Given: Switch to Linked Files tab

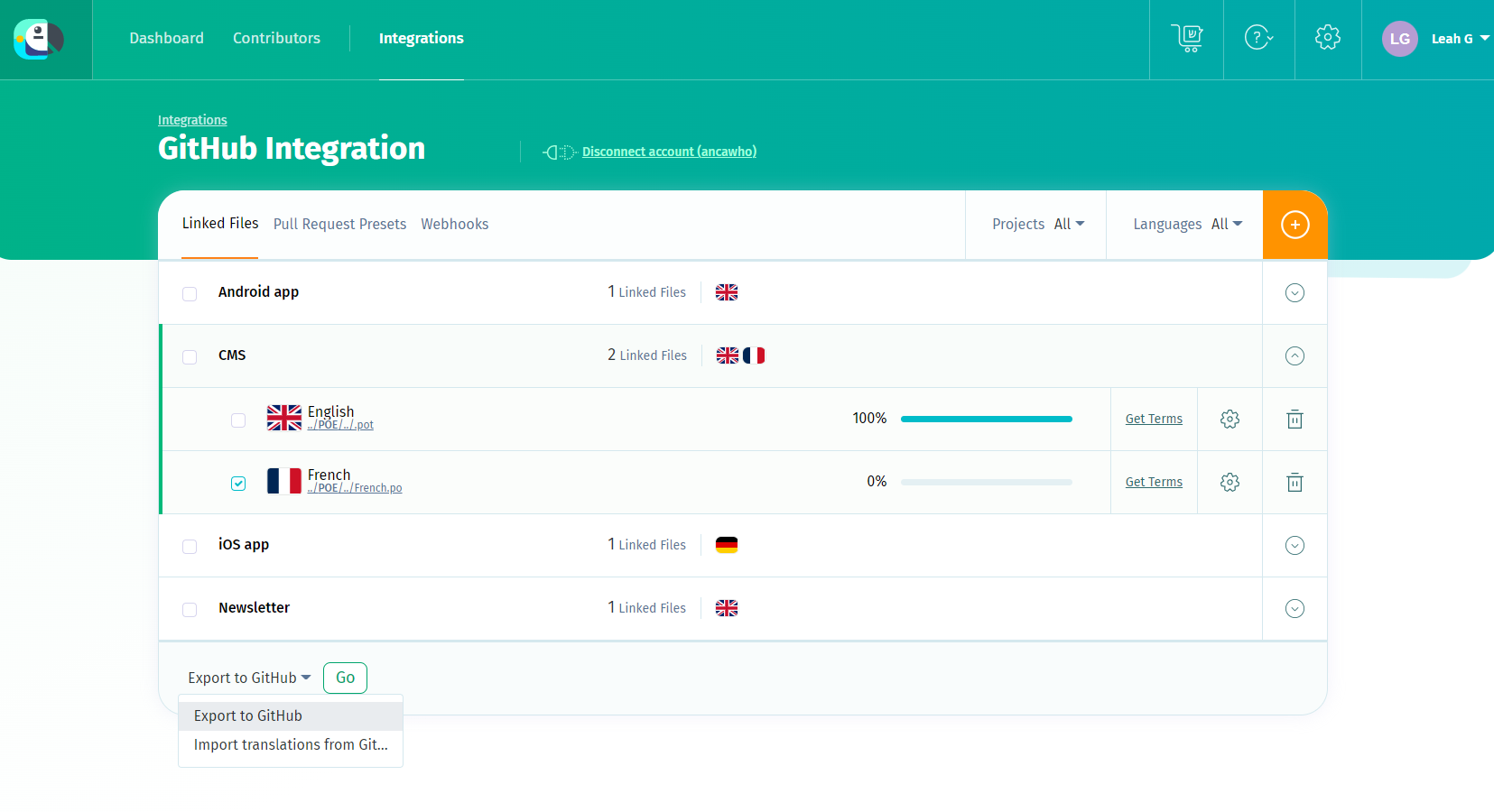Looking at the screenshot, I should tap(220, 223).
